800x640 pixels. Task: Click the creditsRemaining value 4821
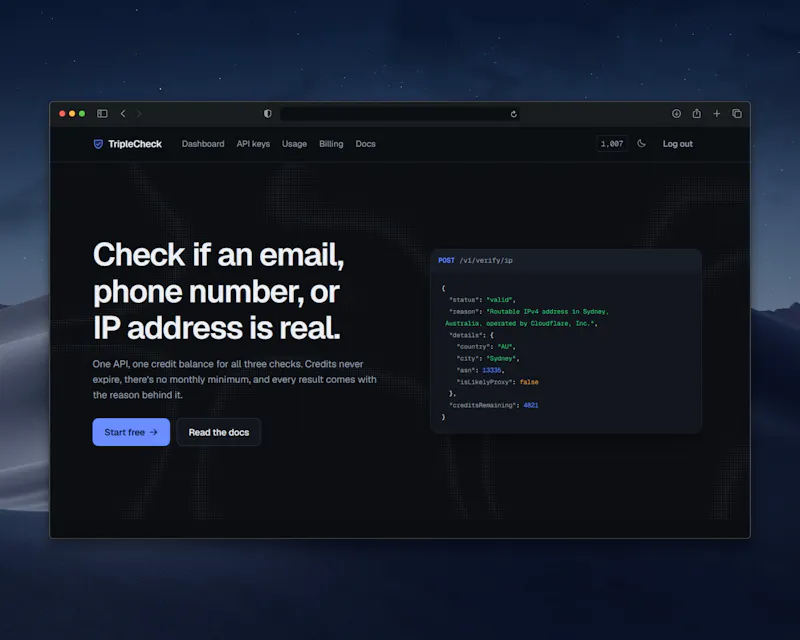pos(531,405)
